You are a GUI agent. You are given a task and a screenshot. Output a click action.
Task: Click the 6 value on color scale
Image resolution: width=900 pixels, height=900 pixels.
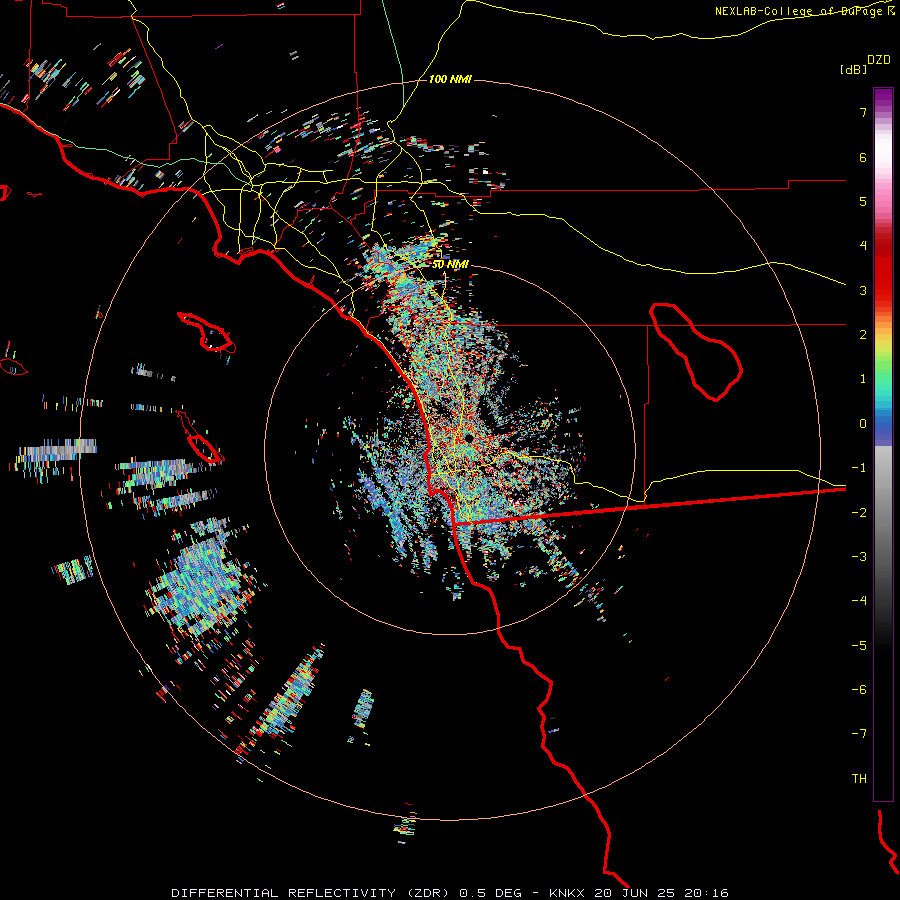(x=863, y=157)
